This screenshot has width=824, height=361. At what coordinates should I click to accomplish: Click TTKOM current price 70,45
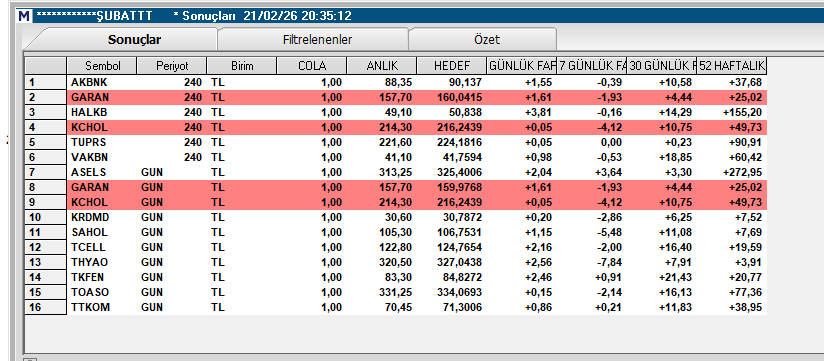pos(399,307)
